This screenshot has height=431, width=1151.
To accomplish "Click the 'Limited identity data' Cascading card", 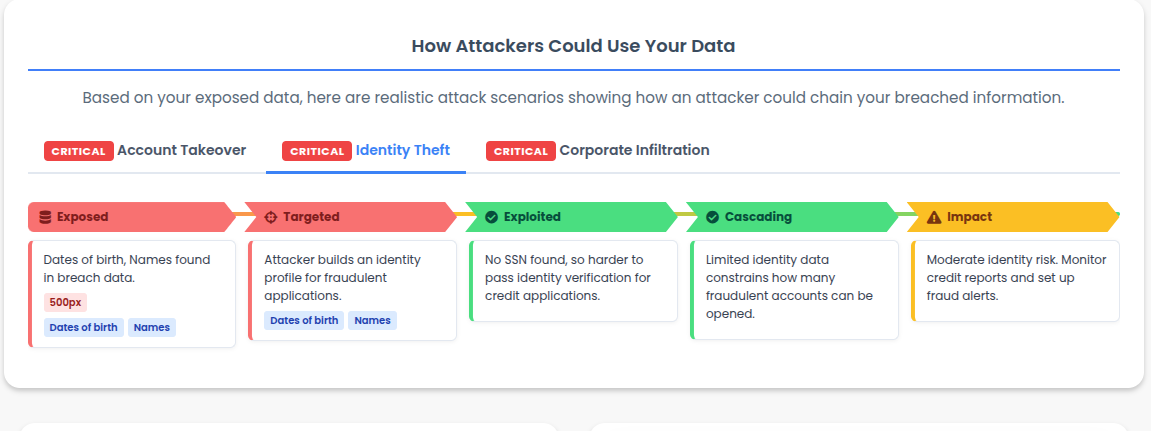I will click(794, 289).
